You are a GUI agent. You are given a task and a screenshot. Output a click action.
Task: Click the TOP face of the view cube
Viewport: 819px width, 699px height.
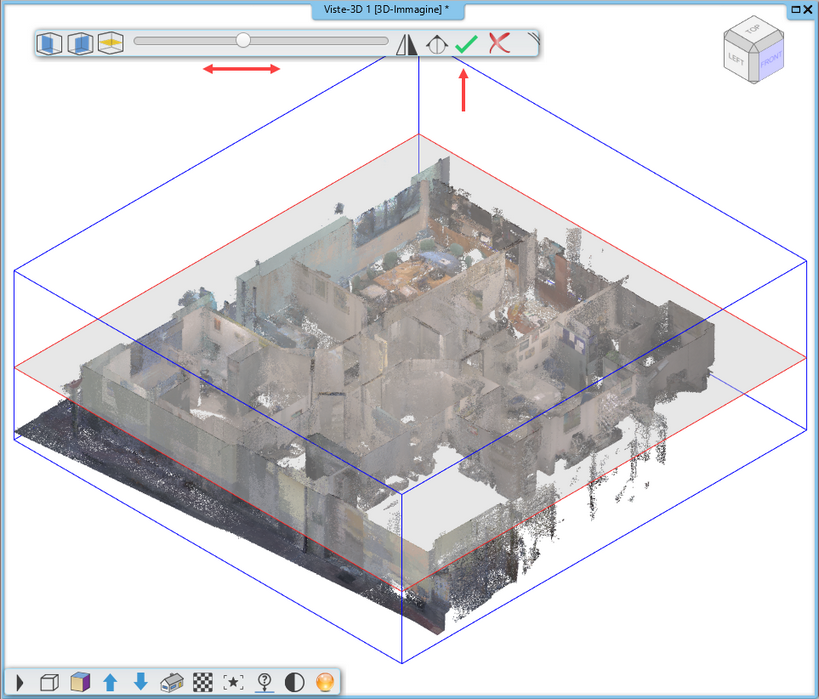(753, 29)
